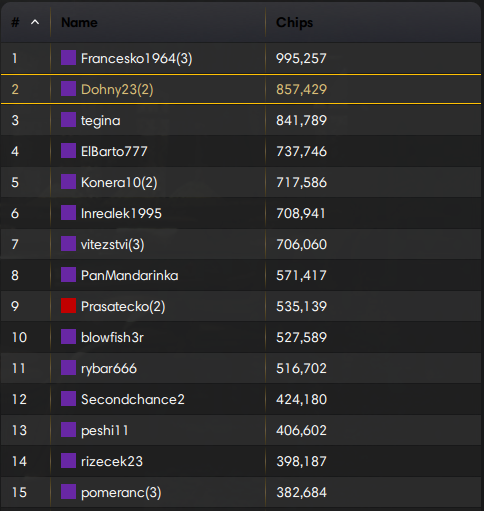The height and width of the screenshot is (511, 484).
Task: Click the purple icon next to rizecek23
Action: (68, 461)
